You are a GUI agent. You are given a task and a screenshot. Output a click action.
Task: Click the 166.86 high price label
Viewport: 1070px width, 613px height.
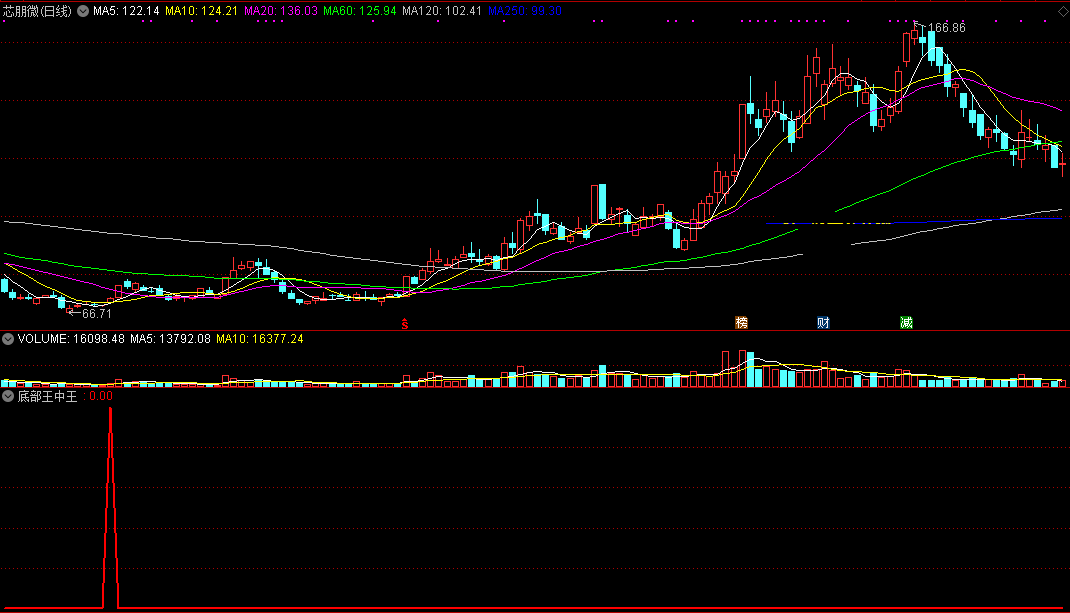point(946,28)
